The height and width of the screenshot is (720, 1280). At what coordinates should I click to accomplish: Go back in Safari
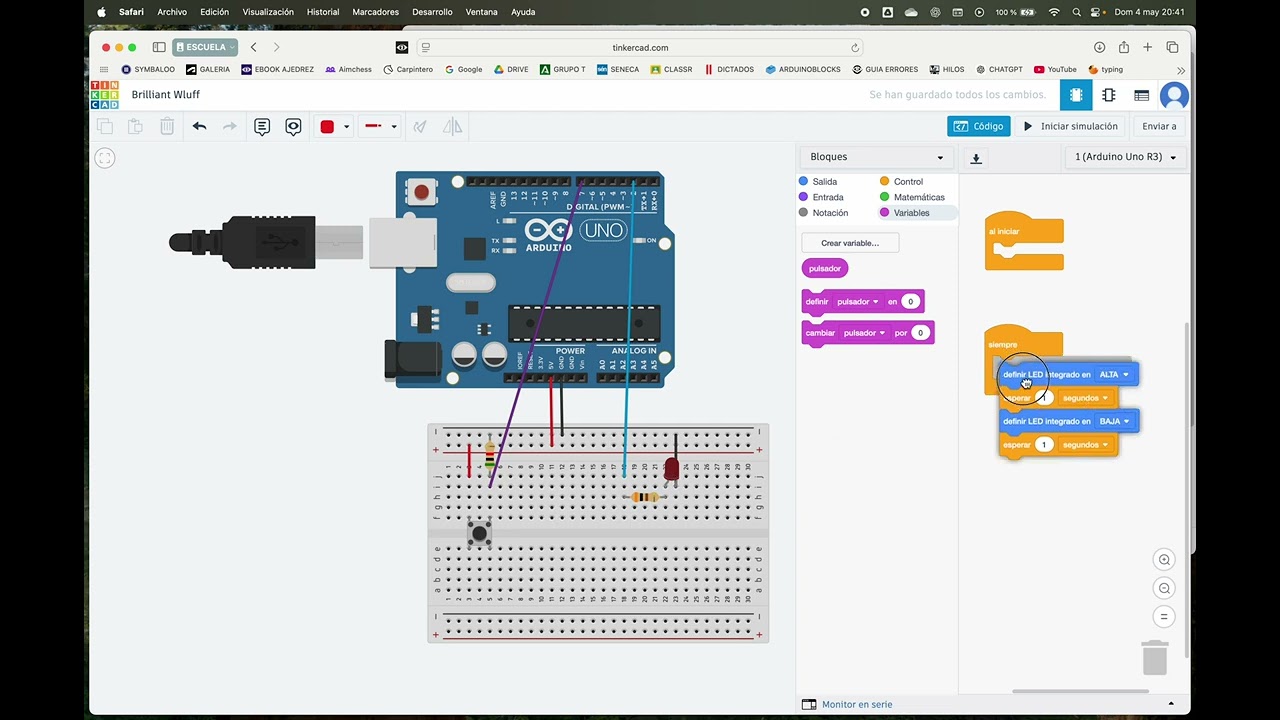(254, 47)
